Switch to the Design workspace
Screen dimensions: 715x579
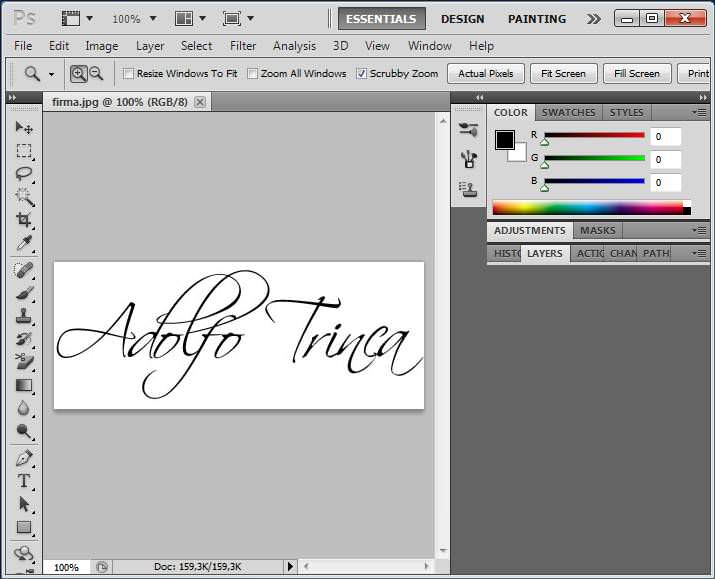point(462,19)
